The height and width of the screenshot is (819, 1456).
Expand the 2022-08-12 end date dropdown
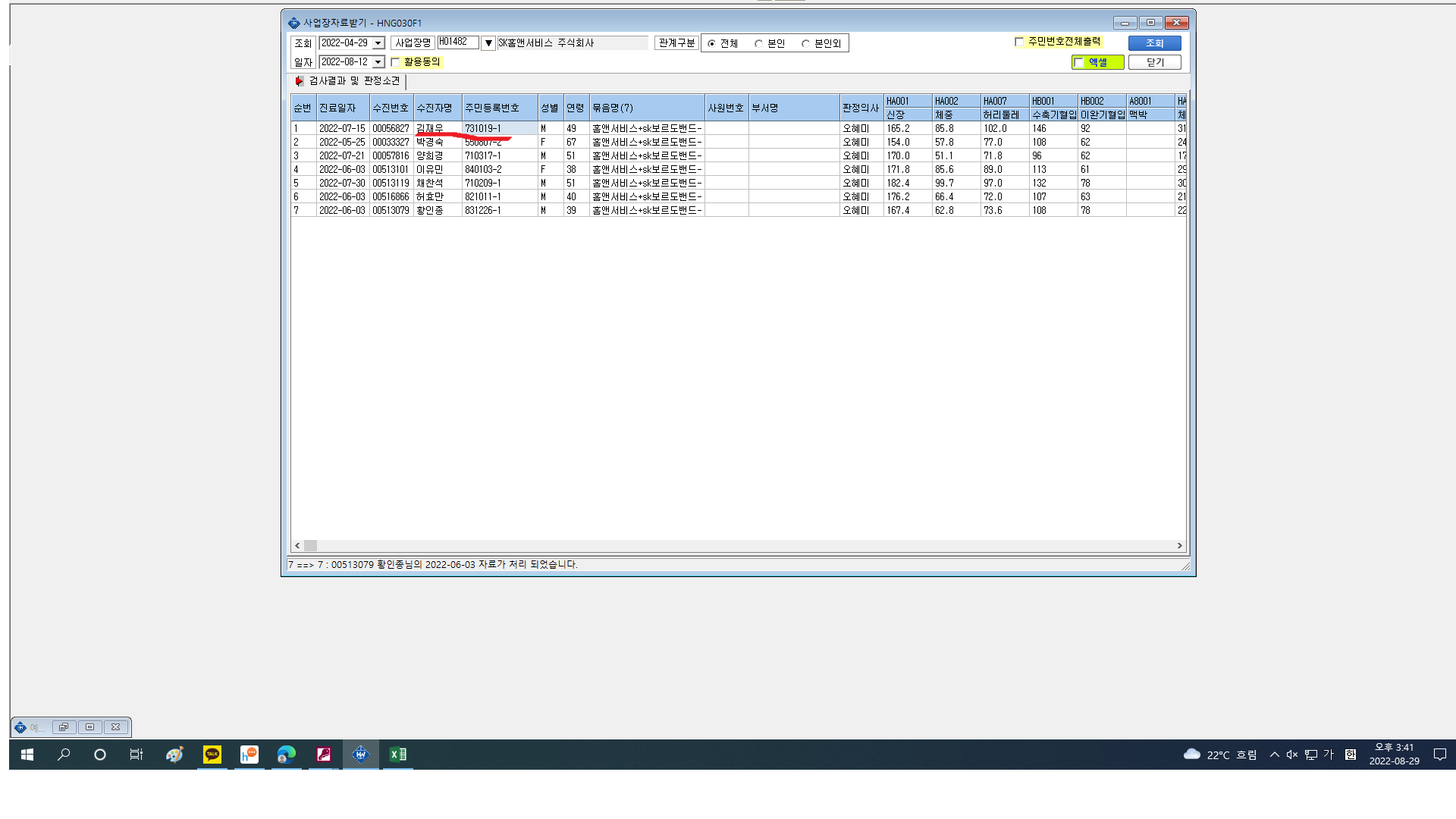tap(378, 62)
